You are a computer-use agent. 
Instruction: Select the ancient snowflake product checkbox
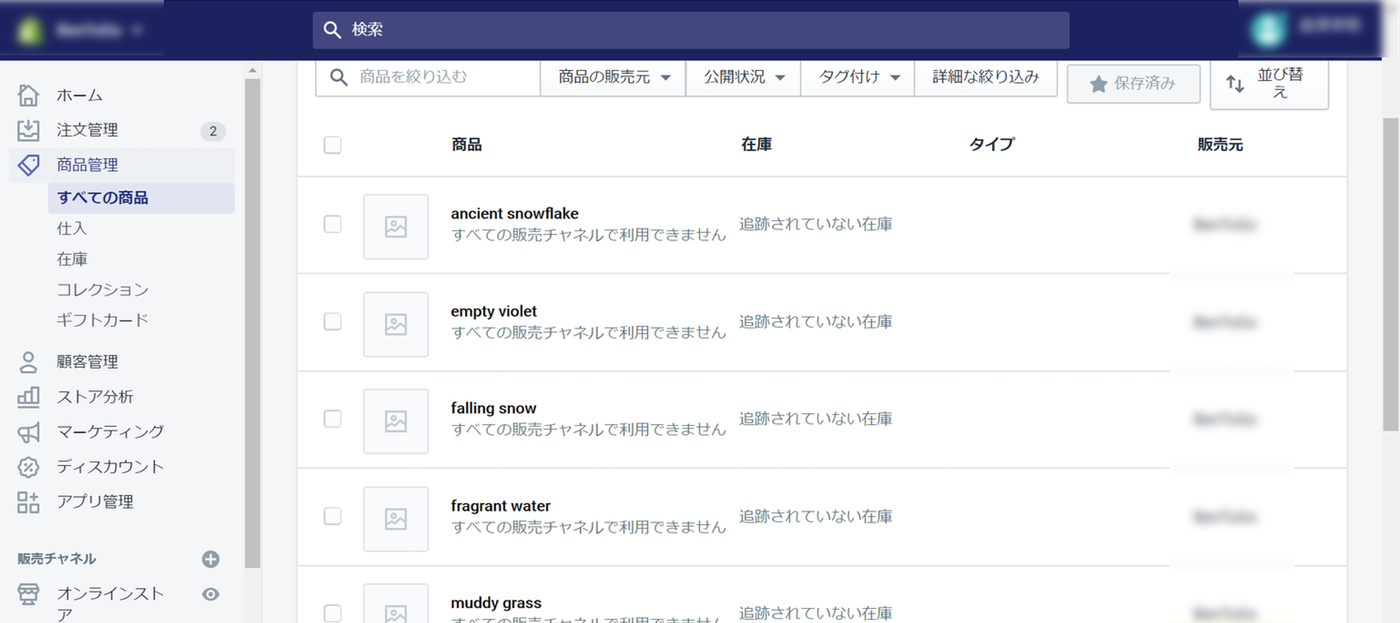[333, 224]
